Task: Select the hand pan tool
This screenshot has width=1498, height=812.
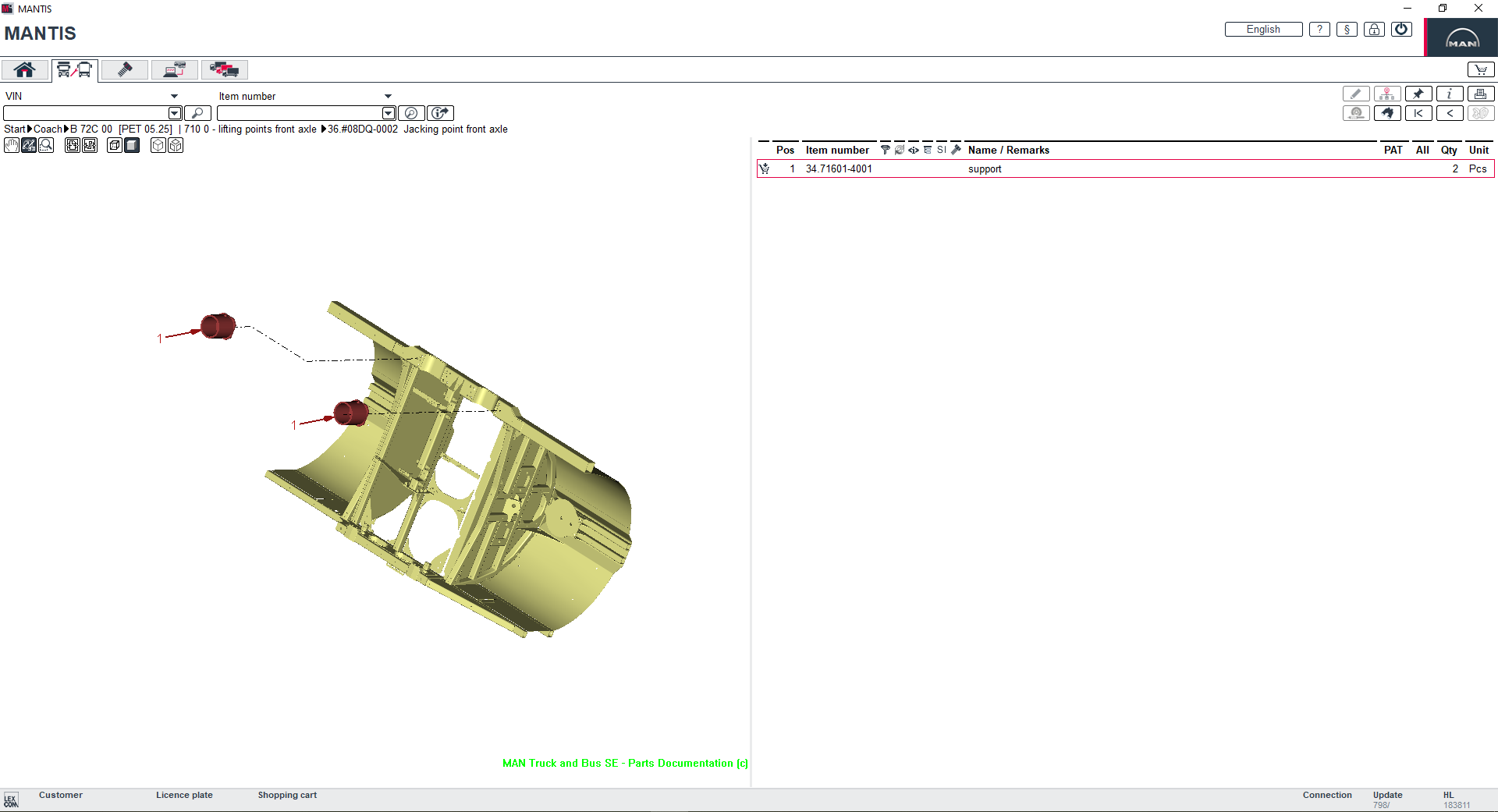Action: [x=11, y=145]
